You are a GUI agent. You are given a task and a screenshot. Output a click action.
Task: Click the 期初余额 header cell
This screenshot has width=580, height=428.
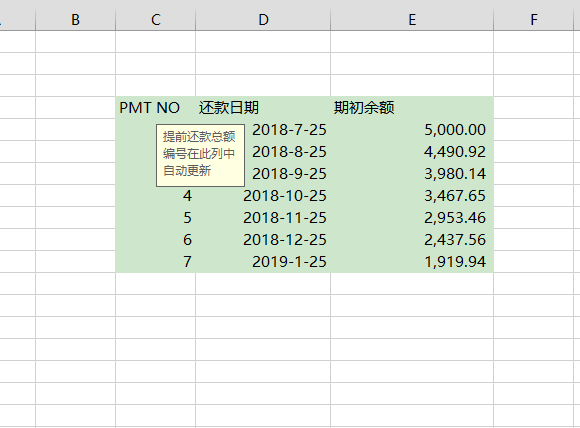412,108
